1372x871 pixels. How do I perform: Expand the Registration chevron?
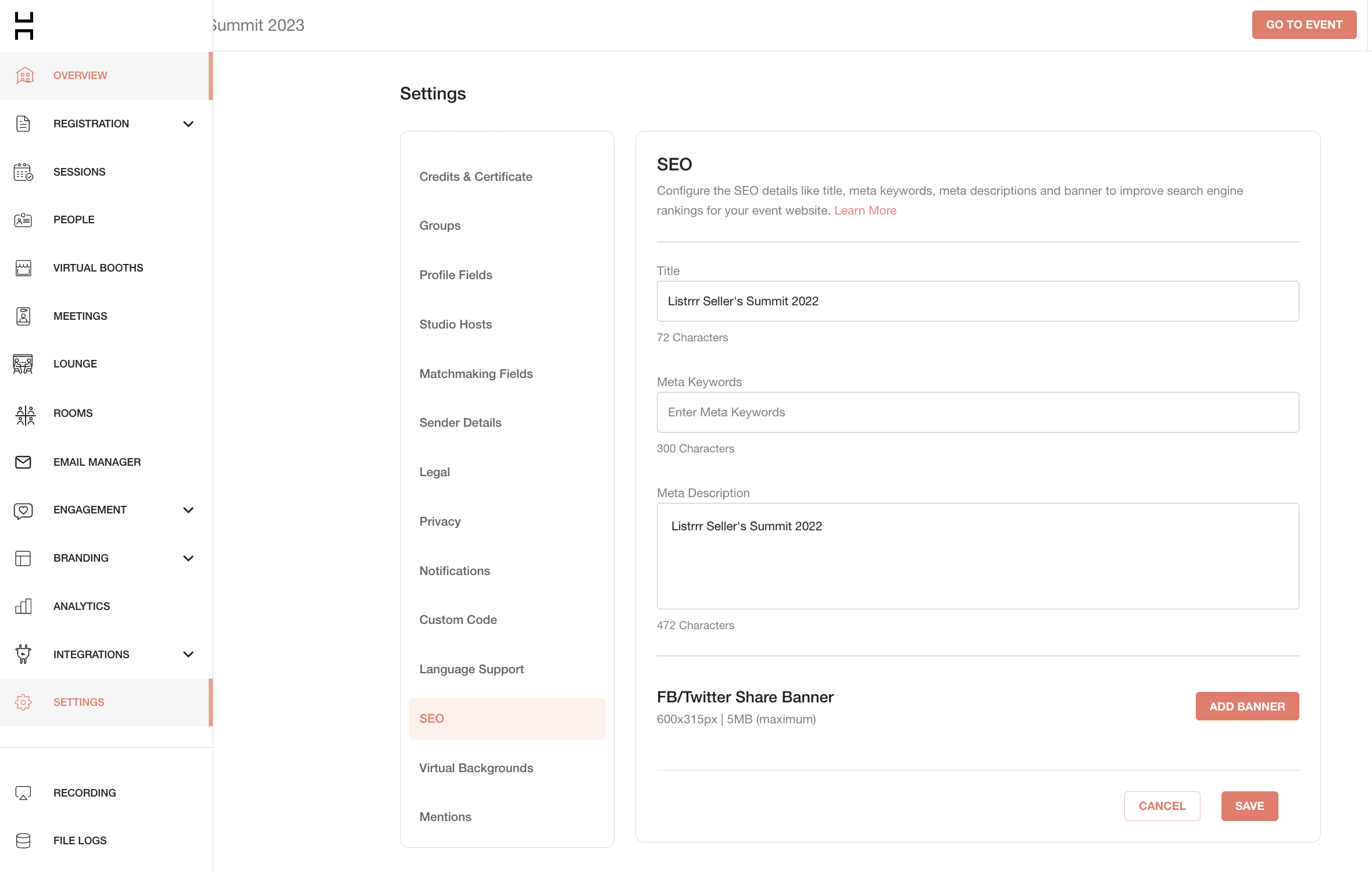tap(188, 124)
